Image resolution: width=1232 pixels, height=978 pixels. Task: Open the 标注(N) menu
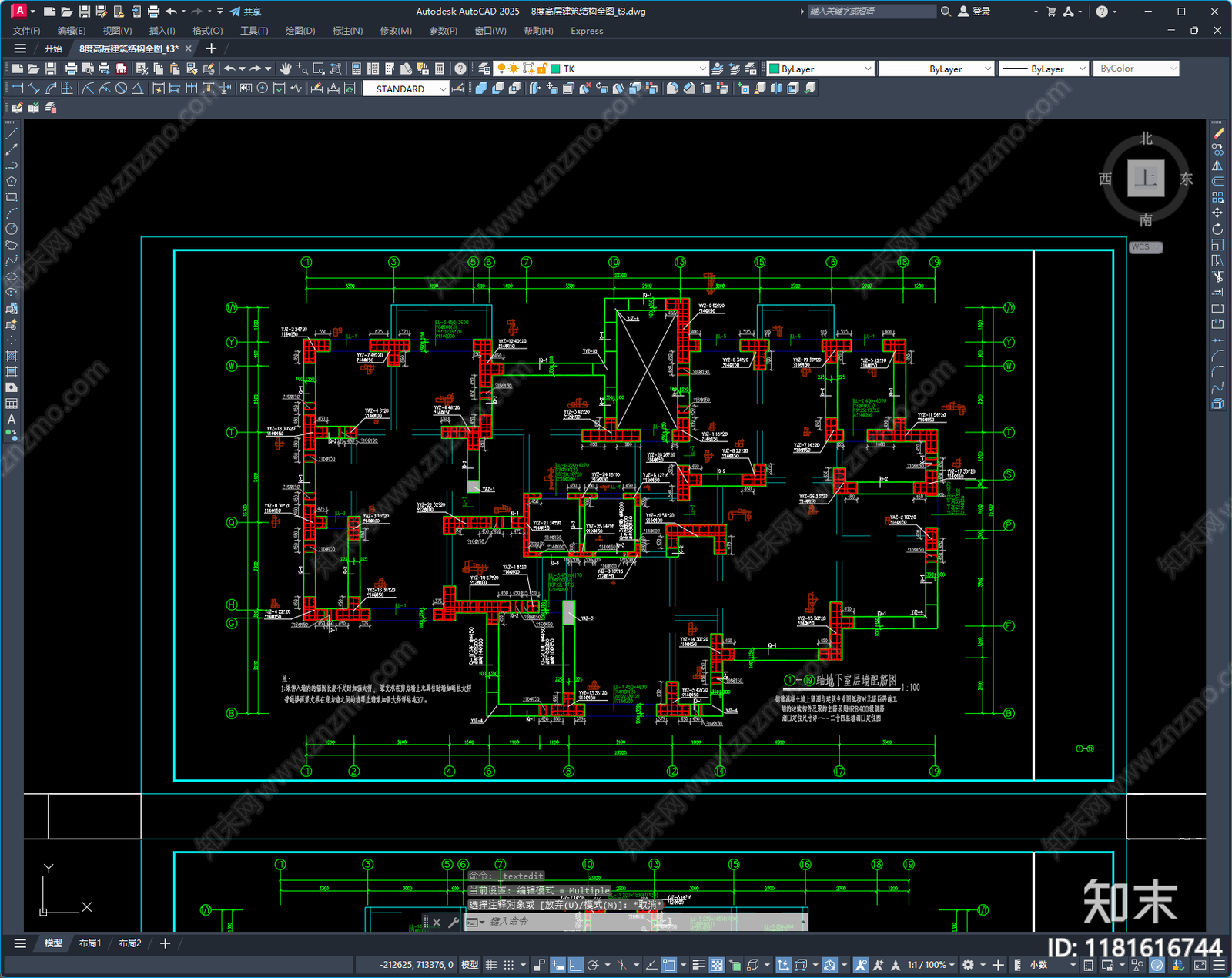347,31
